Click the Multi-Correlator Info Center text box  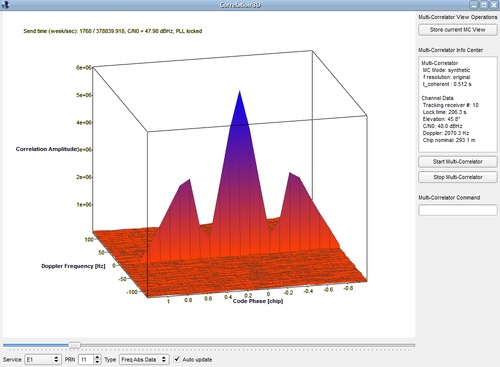(458, 104)
